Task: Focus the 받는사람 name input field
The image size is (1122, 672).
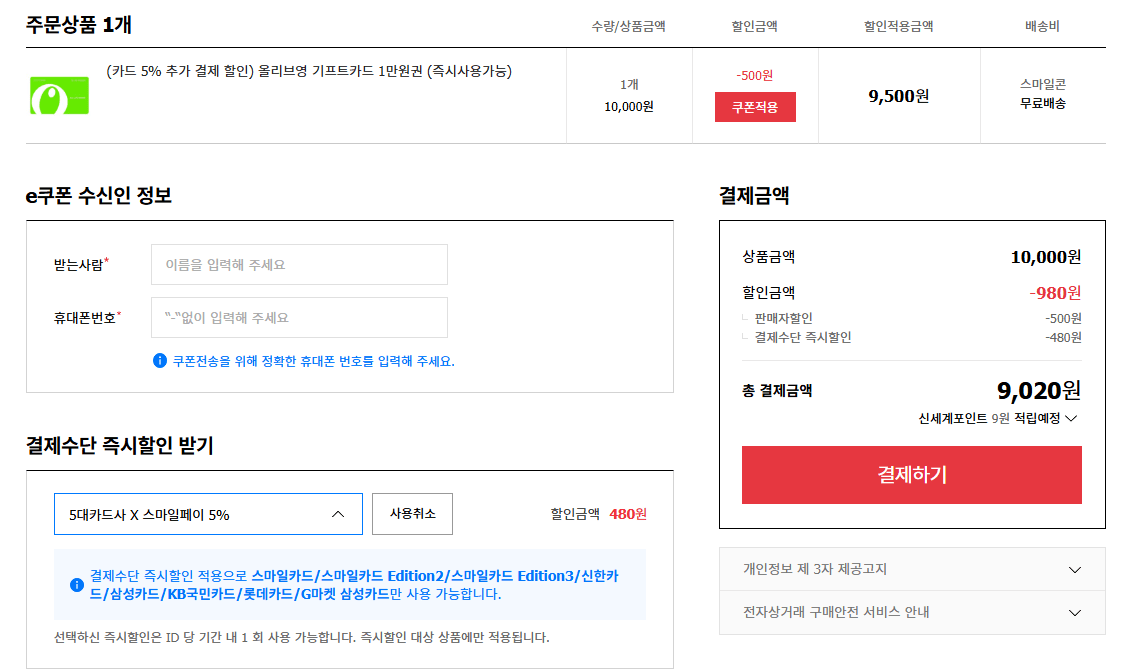Action: (x=298, y=264)
